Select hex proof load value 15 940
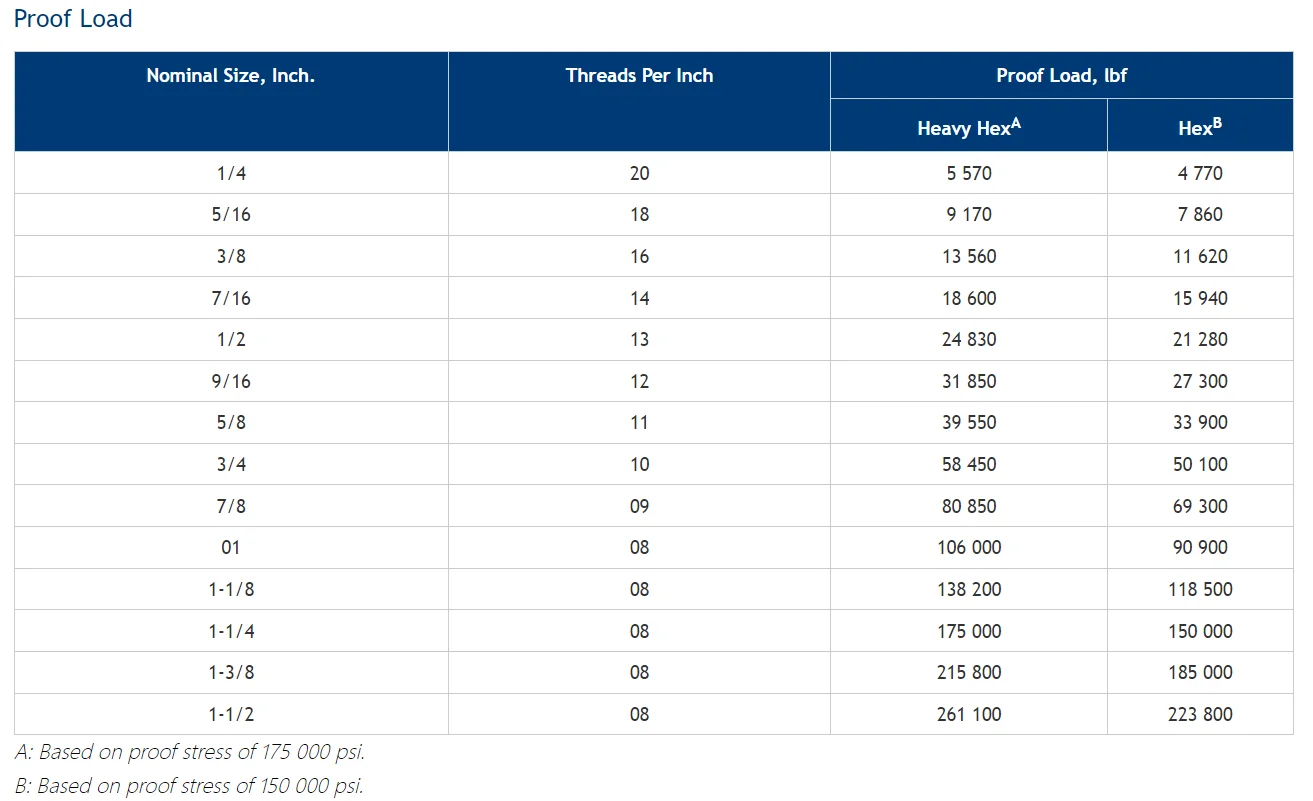The width and height of the screenshot is (1313, 801). click(x=1200, y=298)
